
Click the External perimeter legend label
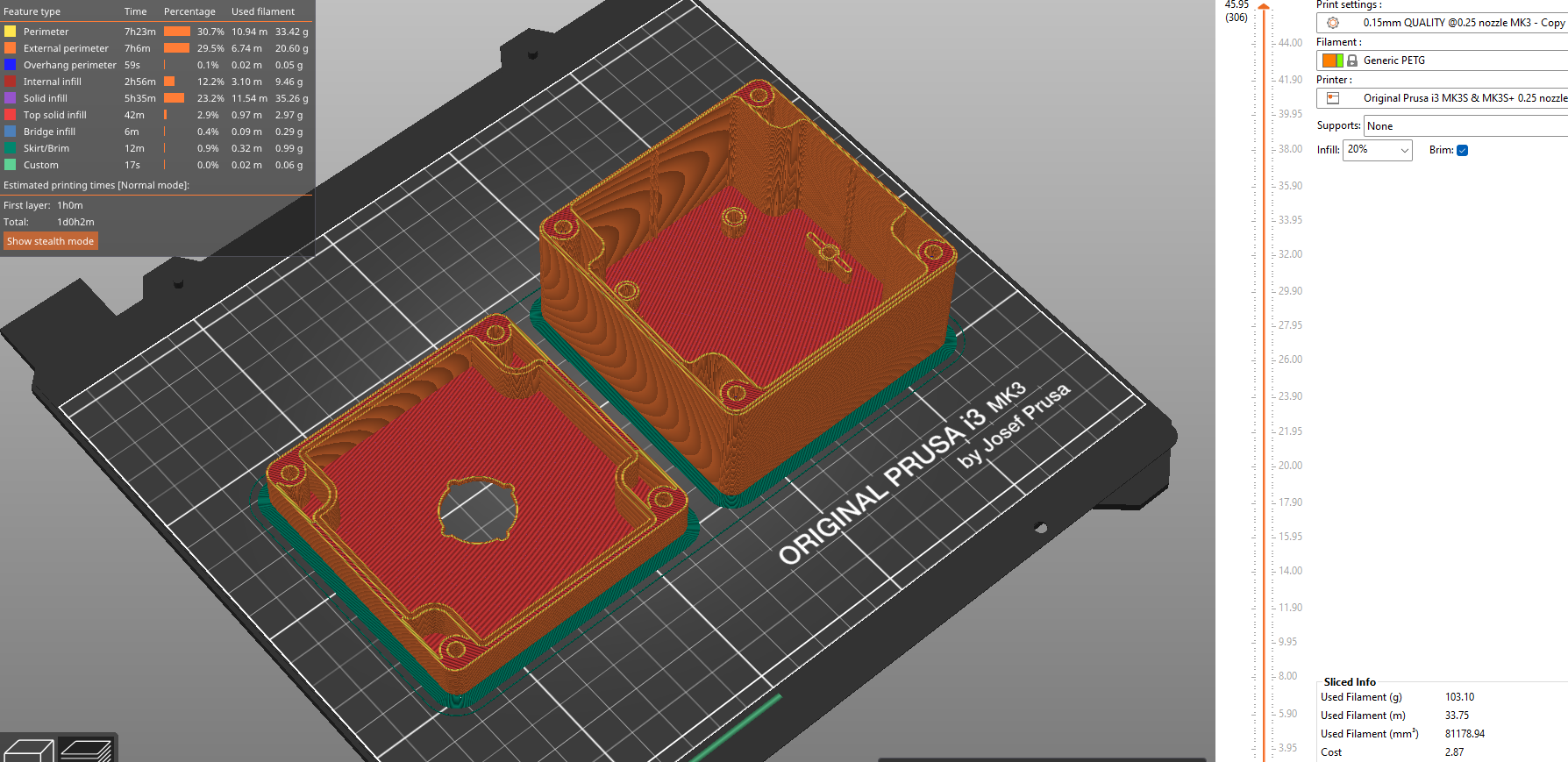click(66, 48)
